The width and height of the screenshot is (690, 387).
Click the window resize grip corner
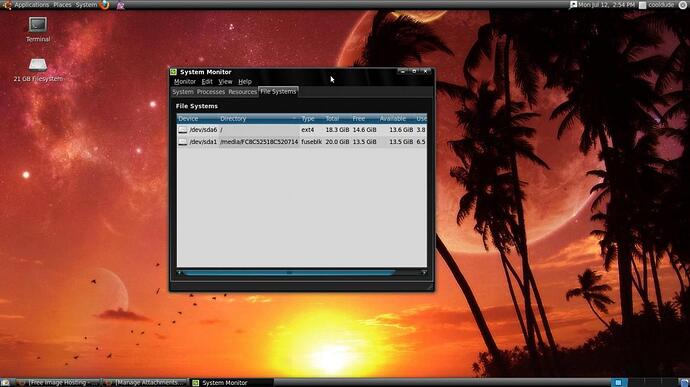(x=430, y=287)
